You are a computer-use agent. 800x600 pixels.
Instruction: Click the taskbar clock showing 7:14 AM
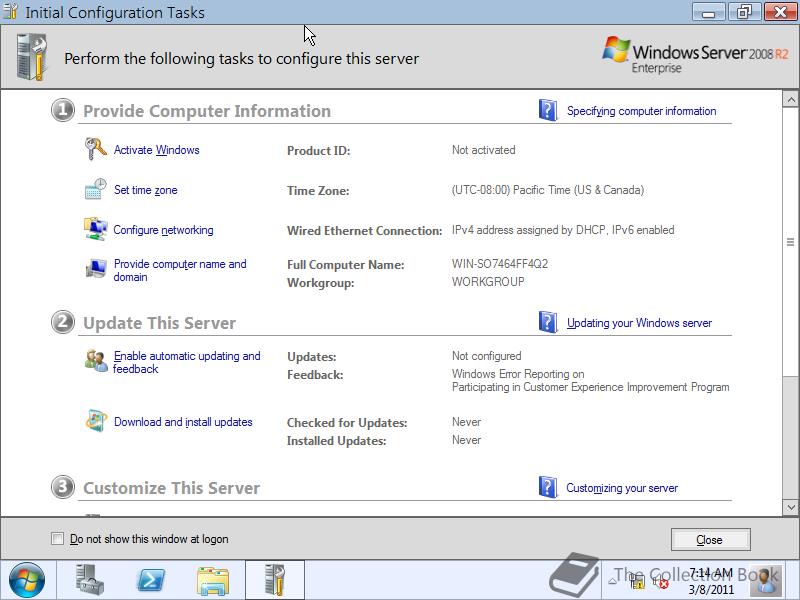pyautogui.click(x=711, y=581)
